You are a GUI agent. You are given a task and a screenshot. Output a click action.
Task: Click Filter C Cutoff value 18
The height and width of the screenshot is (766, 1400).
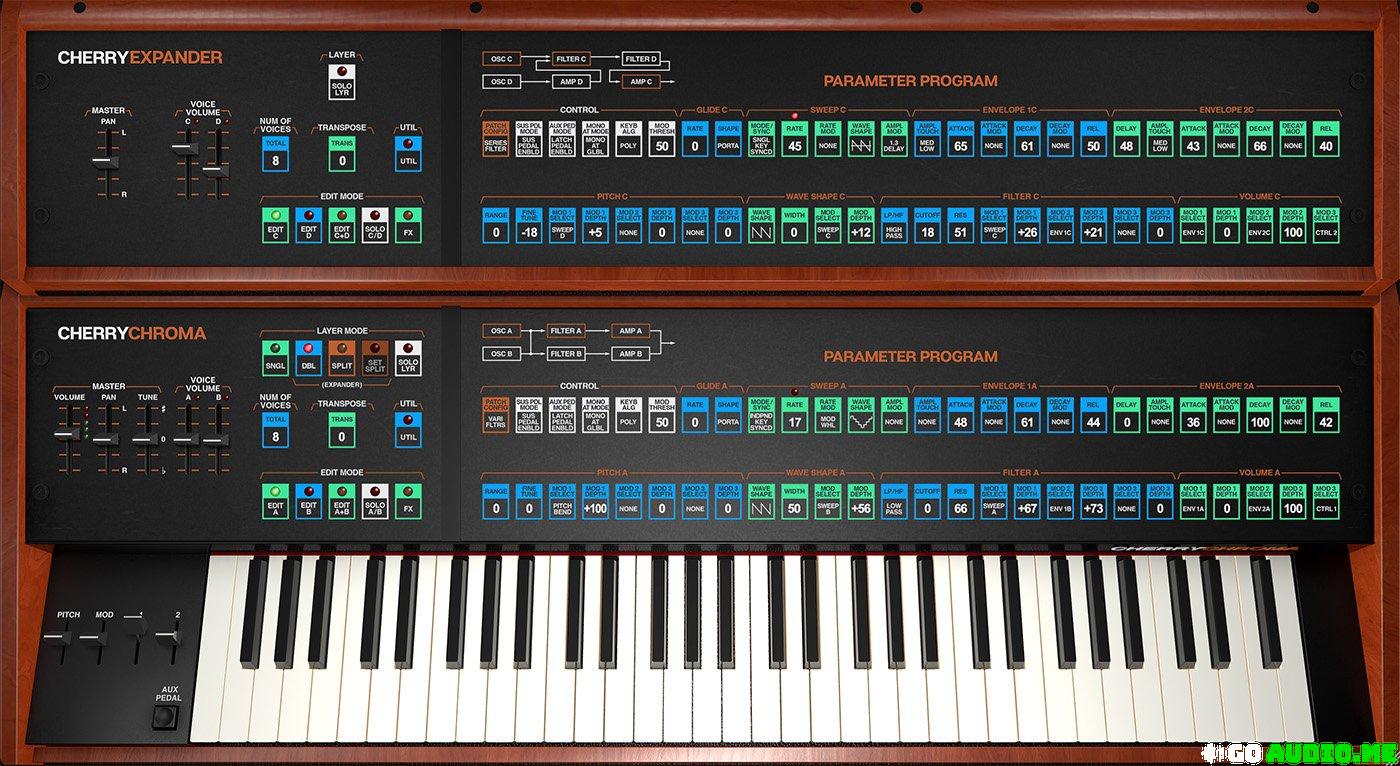tap(927, 226)
